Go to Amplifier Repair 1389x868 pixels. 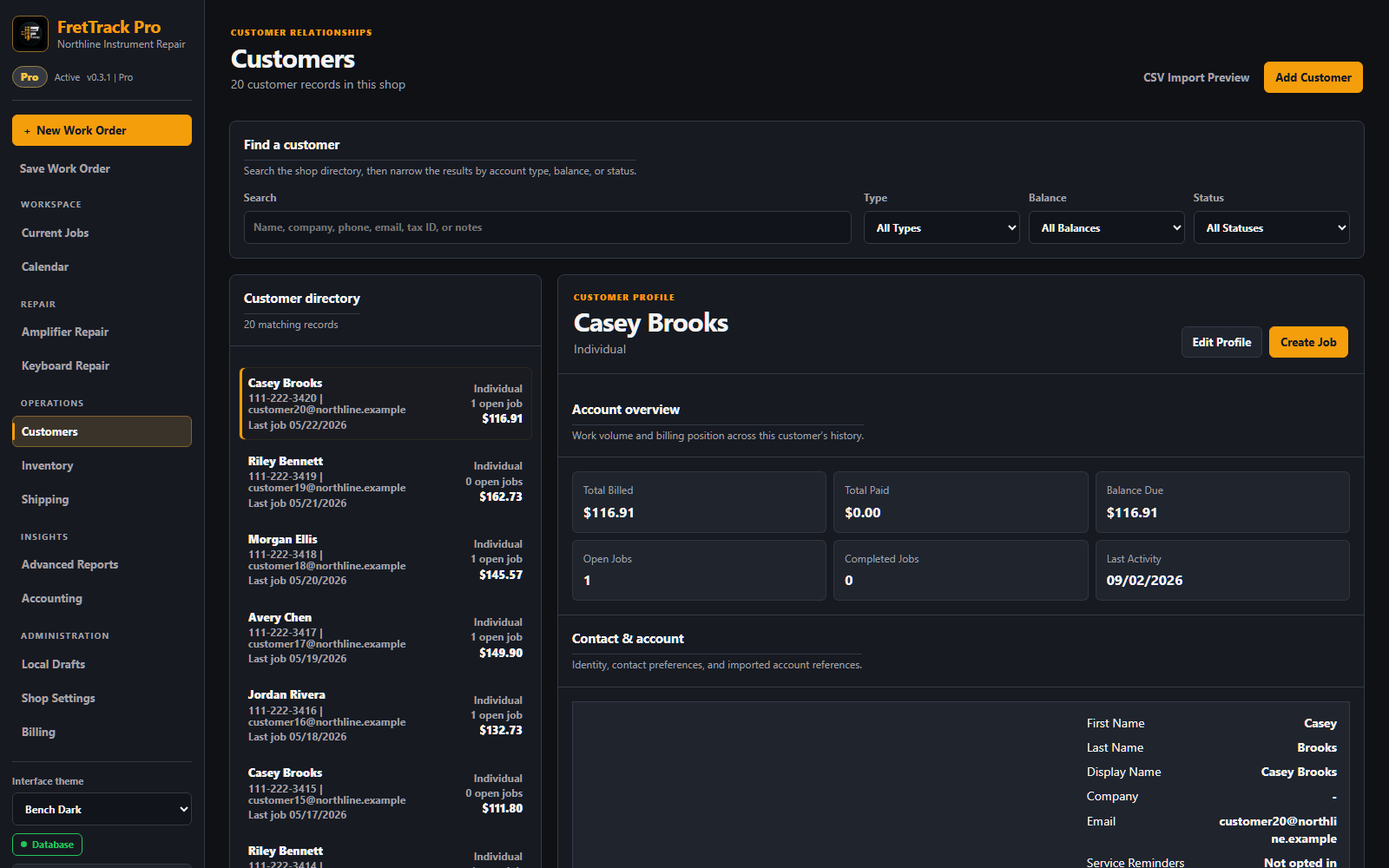102,332
